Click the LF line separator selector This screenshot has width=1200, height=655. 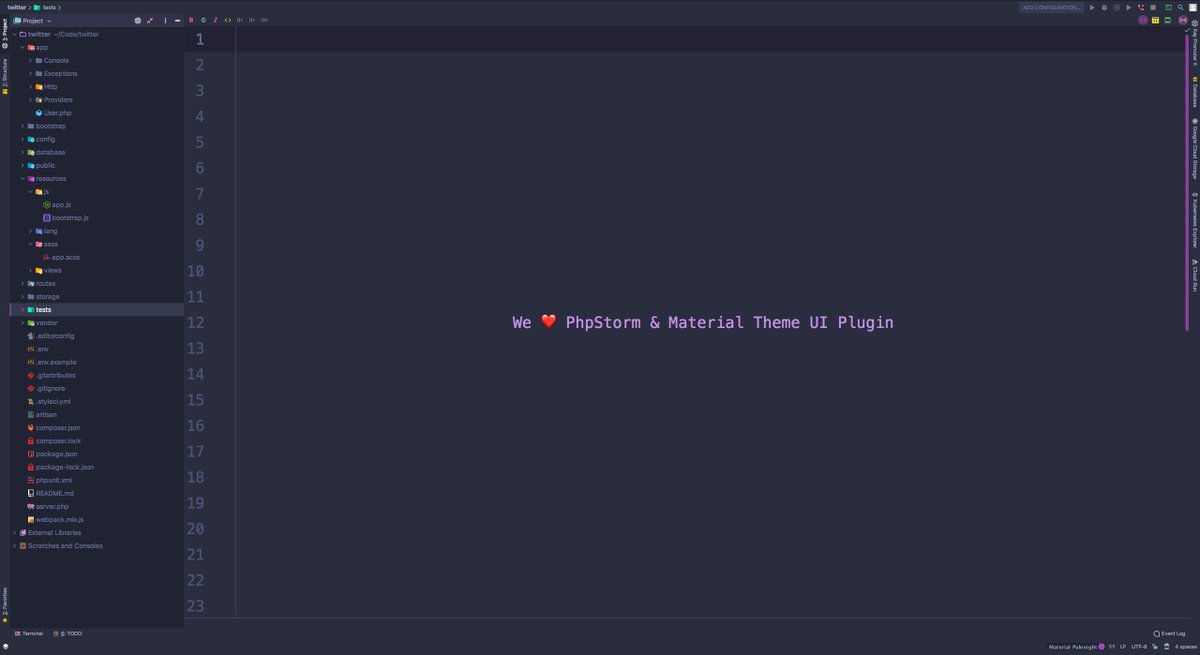[x=1123, y=647]
